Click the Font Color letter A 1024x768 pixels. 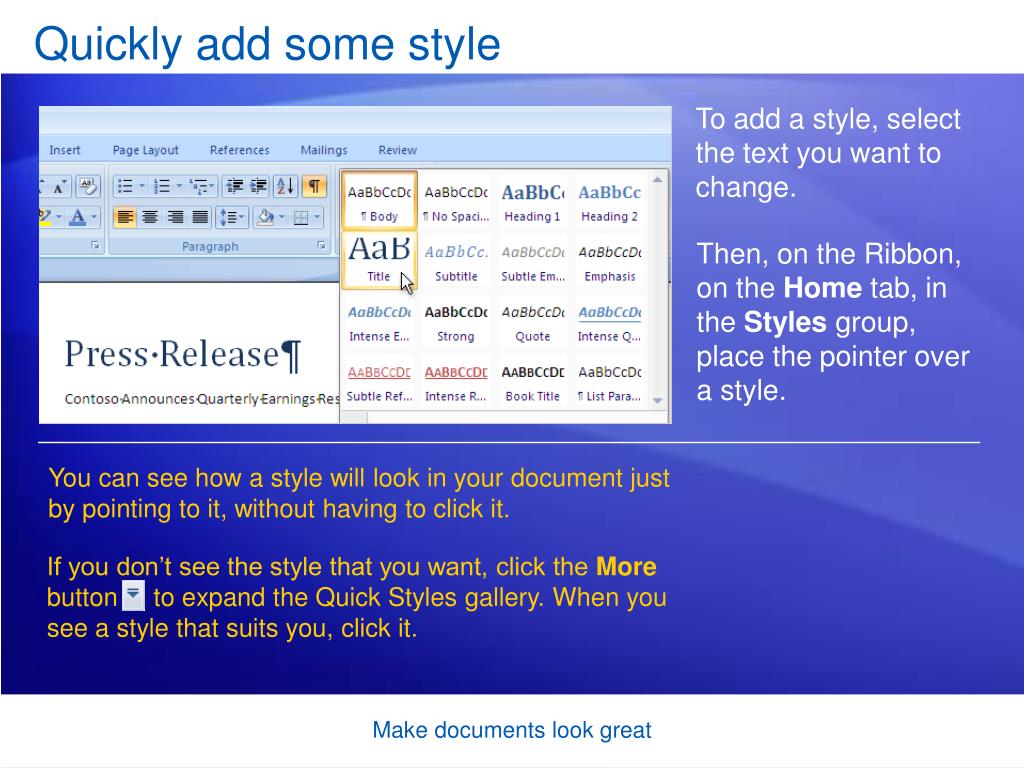tap(78, 217)
